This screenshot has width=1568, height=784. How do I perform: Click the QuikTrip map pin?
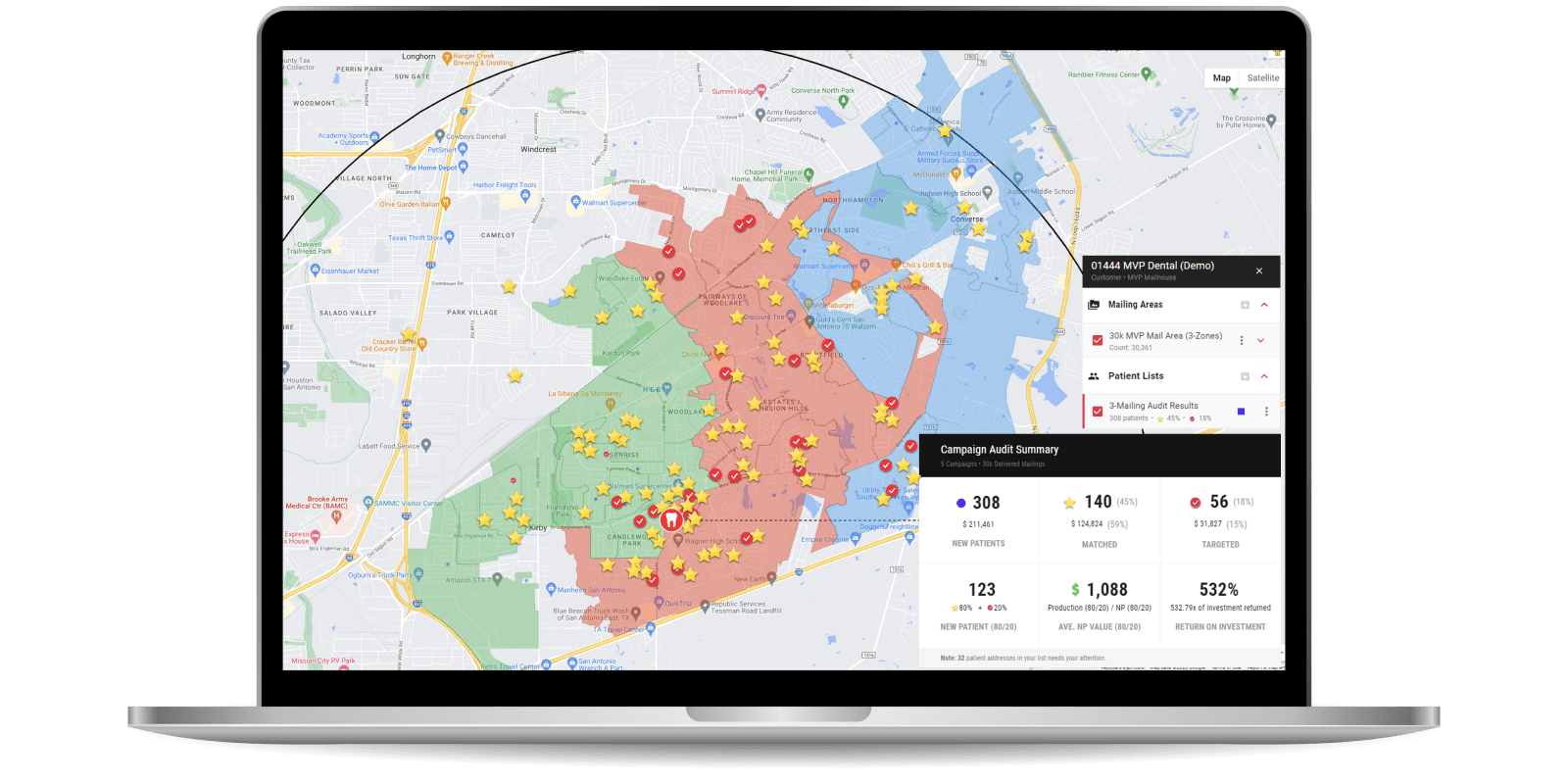(660, 602)
